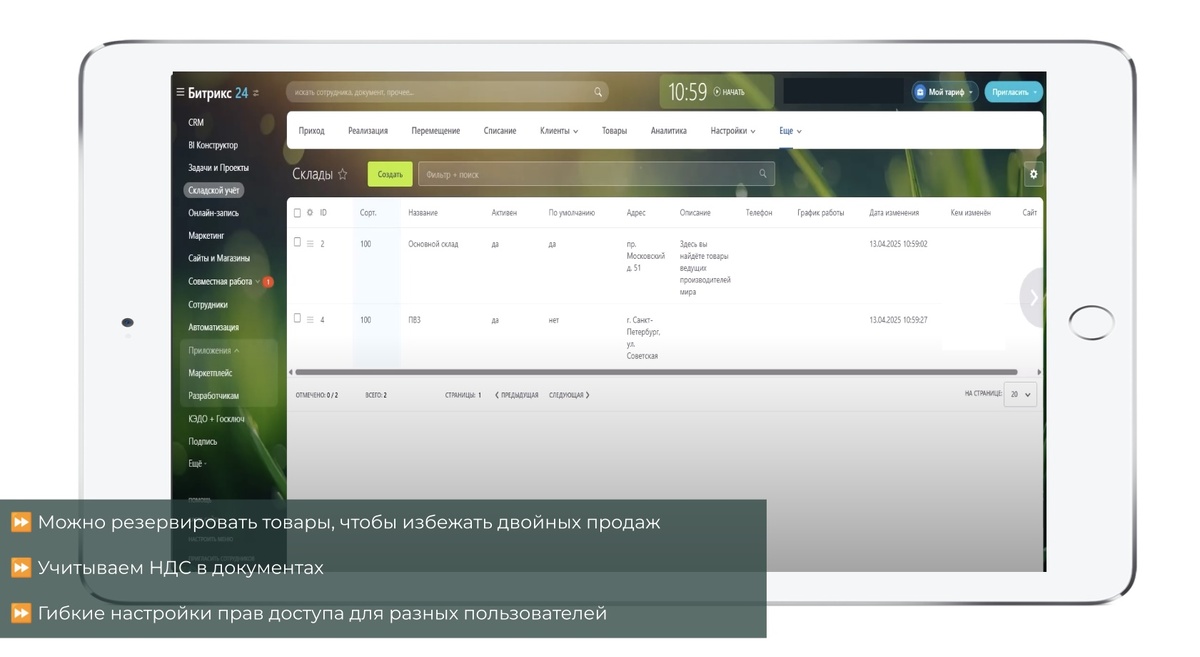
Task: Open the Приход tab
Action: (311, 131)
